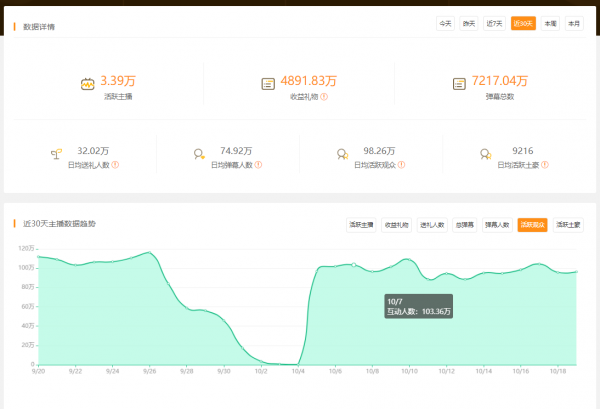Screen dimensions: 600x409
Task: Switch the chart to 活跃土豪
Action: pos(568,225)
